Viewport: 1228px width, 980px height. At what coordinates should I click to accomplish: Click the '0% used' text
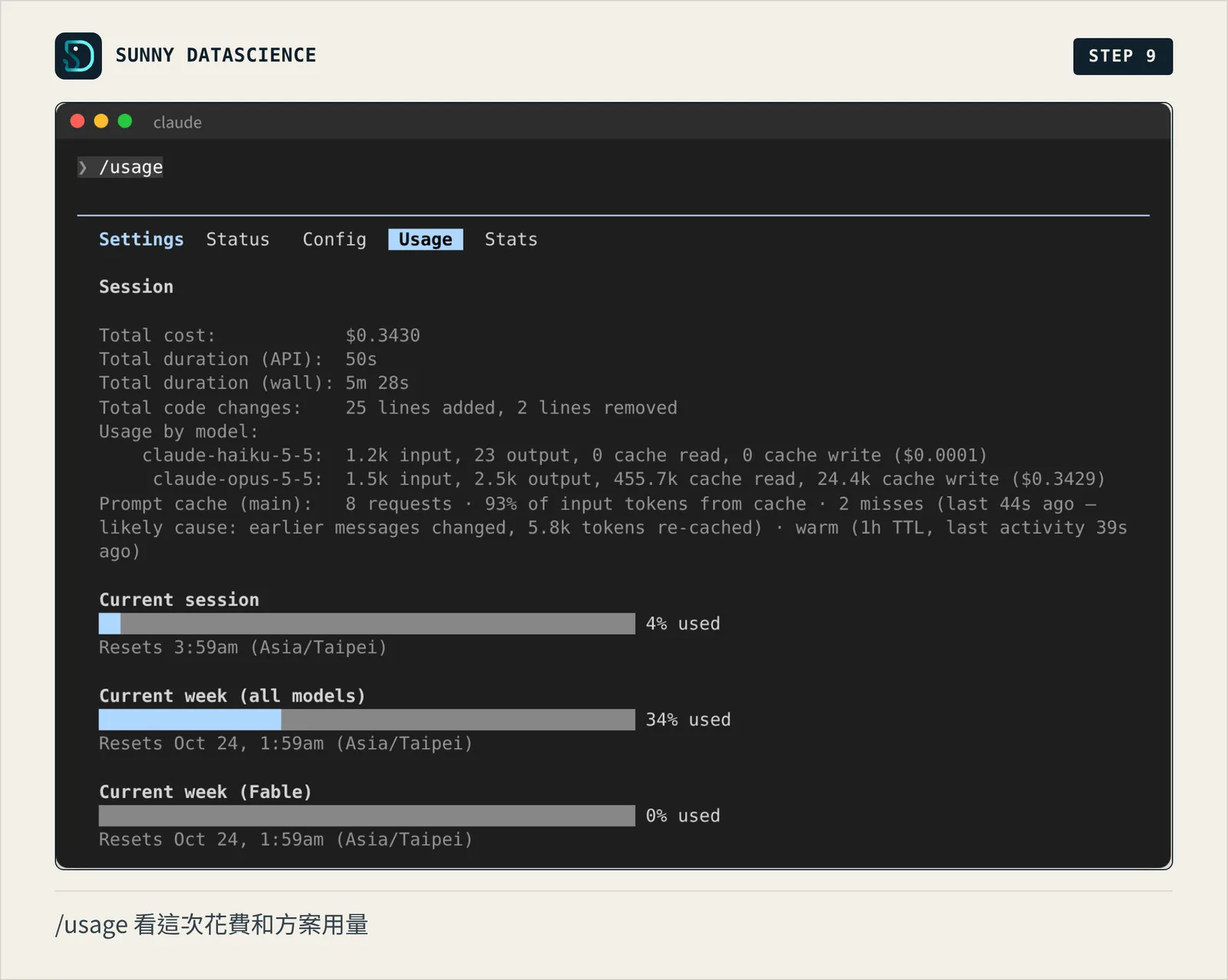683,815
